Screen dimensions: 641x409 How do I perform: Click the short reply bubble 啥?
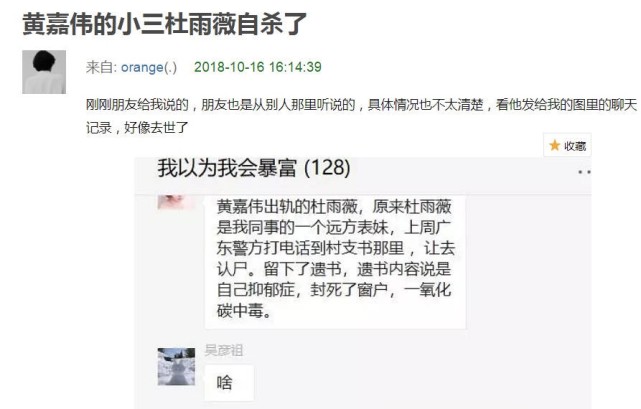(229, 383)
